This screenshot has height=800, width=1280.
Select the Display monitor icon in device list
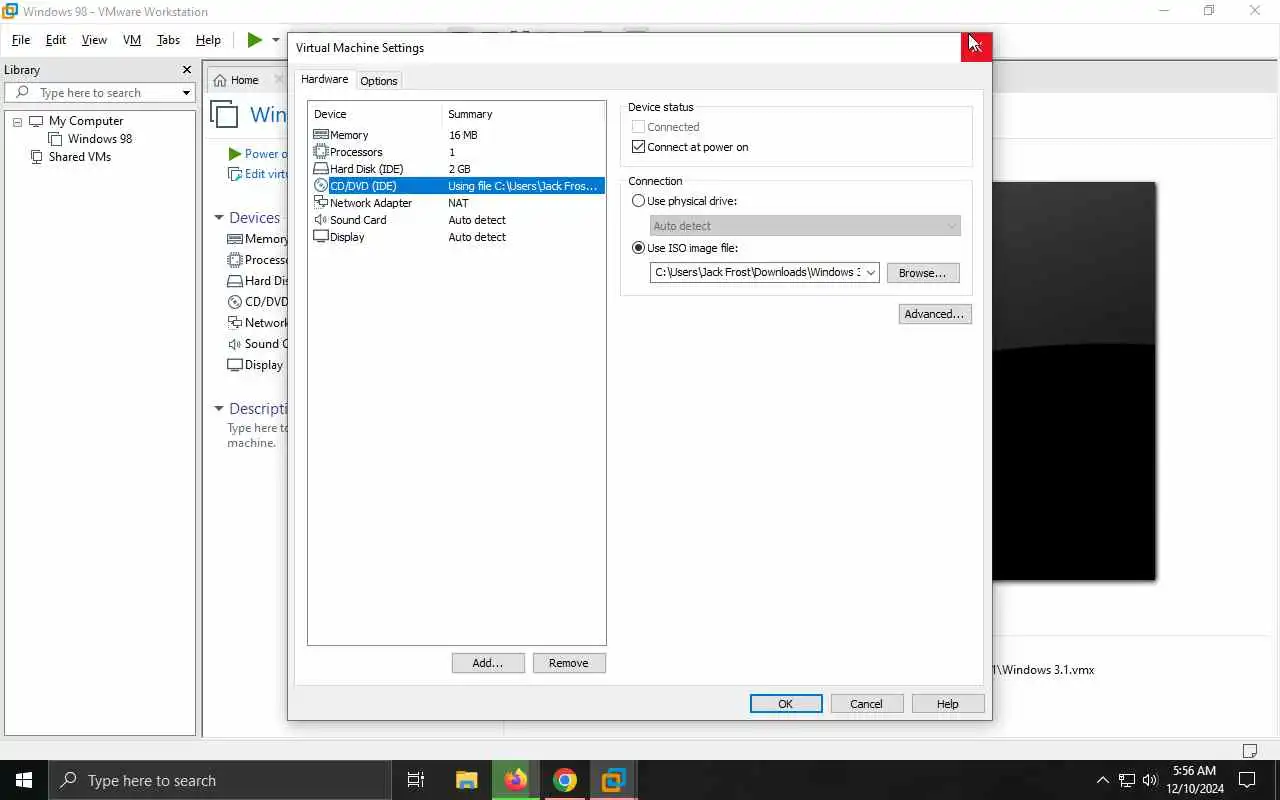point(321,237)
